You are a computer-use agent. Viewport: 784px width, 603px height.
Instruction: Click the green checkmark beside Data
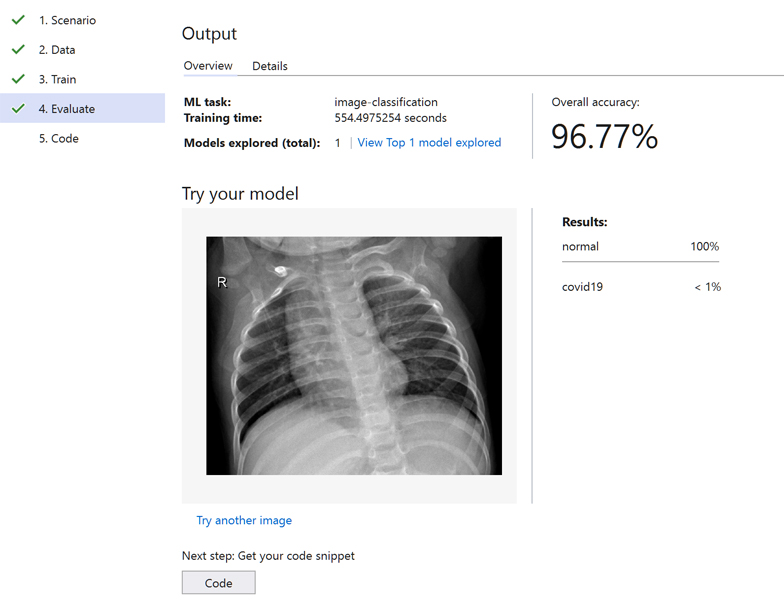click(x=17, y=49)
